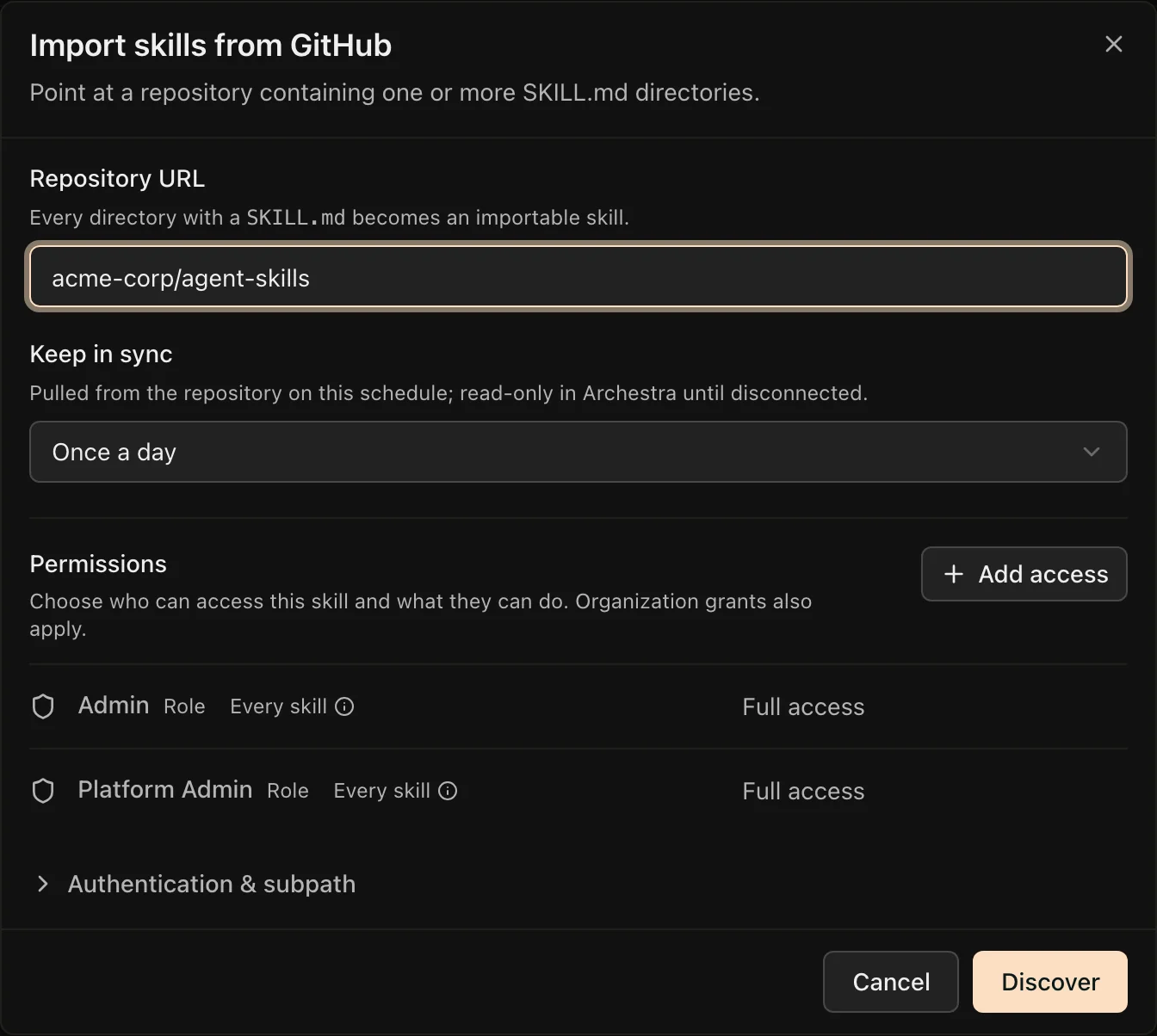Close the Import skills dialog
Image resolution: width=1157 pixels, height=1036 pixels.
point(1113,44)
